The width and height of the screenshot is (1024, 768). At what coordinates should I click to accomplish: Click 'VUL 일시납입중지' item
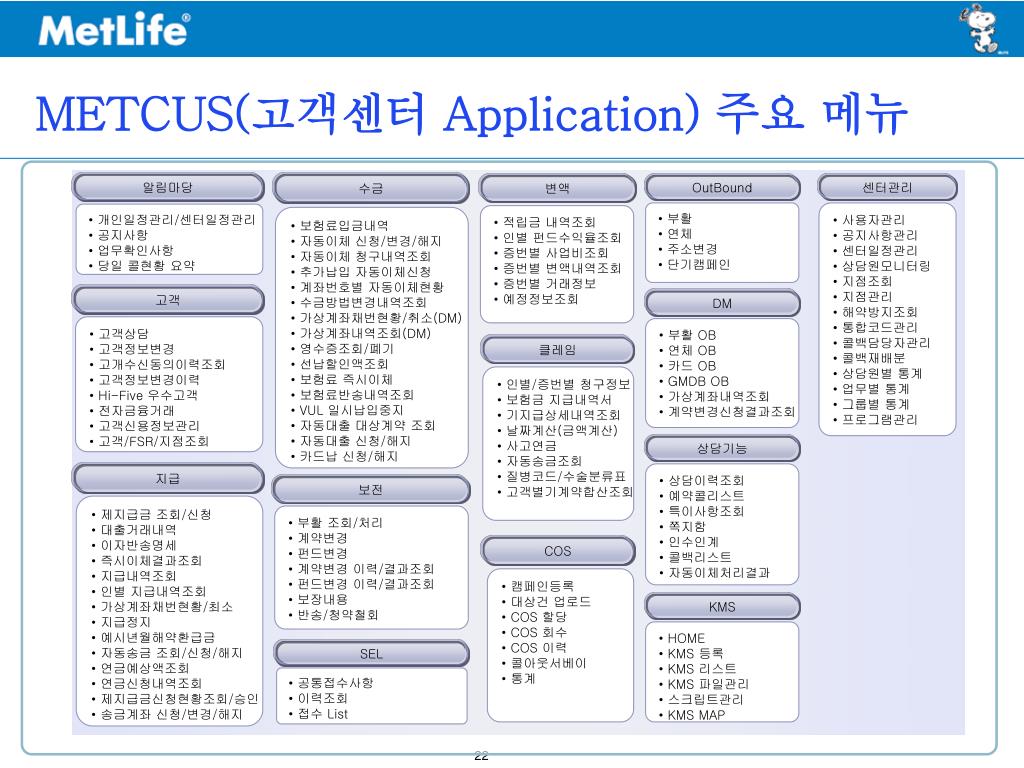pyautogui.click(x=351, y=410)
